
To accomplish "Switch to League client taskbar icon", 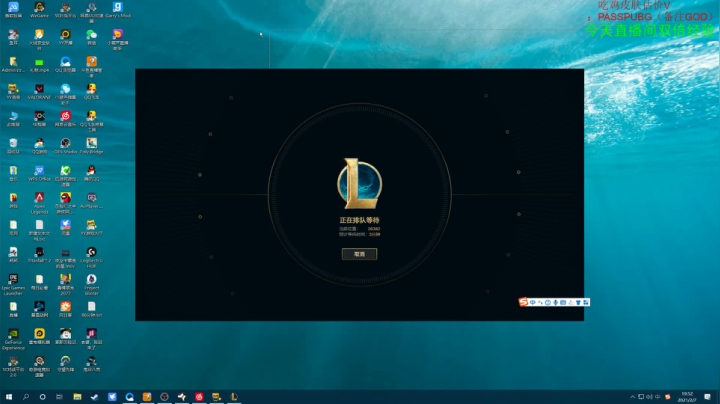I will pyautogui.click(x=234, y=397).
